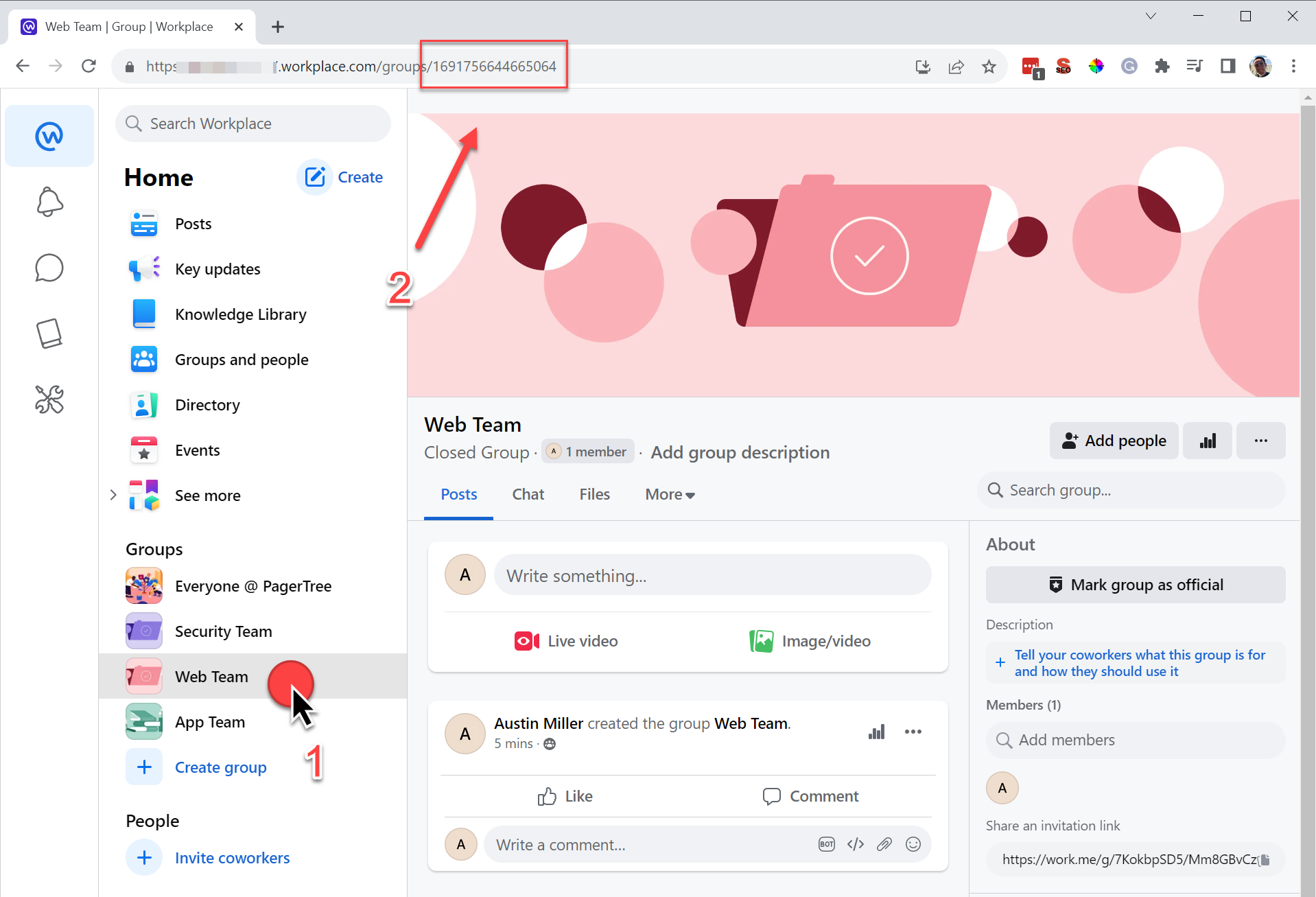Switch to the Chat tab
This screenshot has width=1316, height=897.
click(528, 494)
